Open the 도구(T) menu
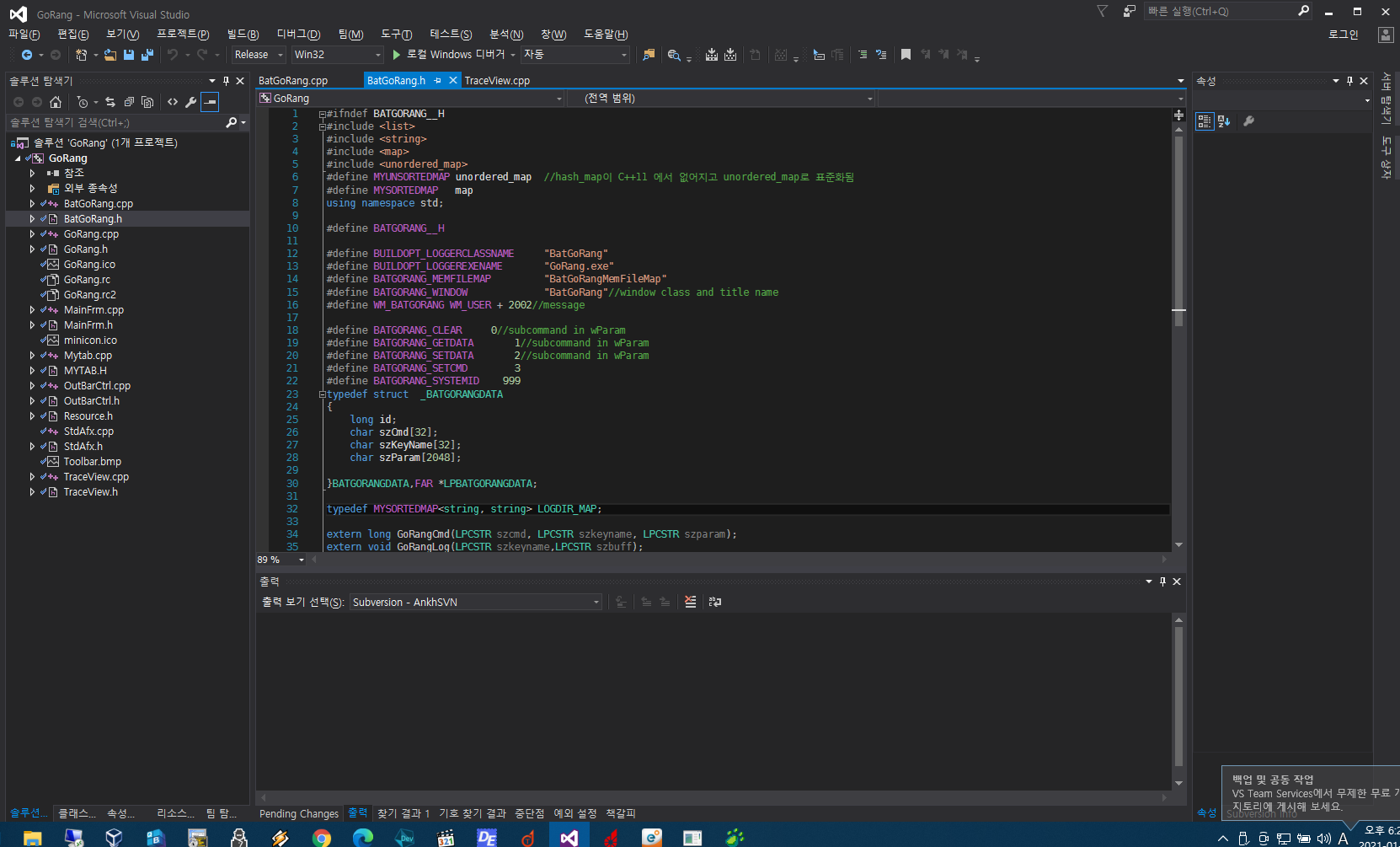 point(396,34)
